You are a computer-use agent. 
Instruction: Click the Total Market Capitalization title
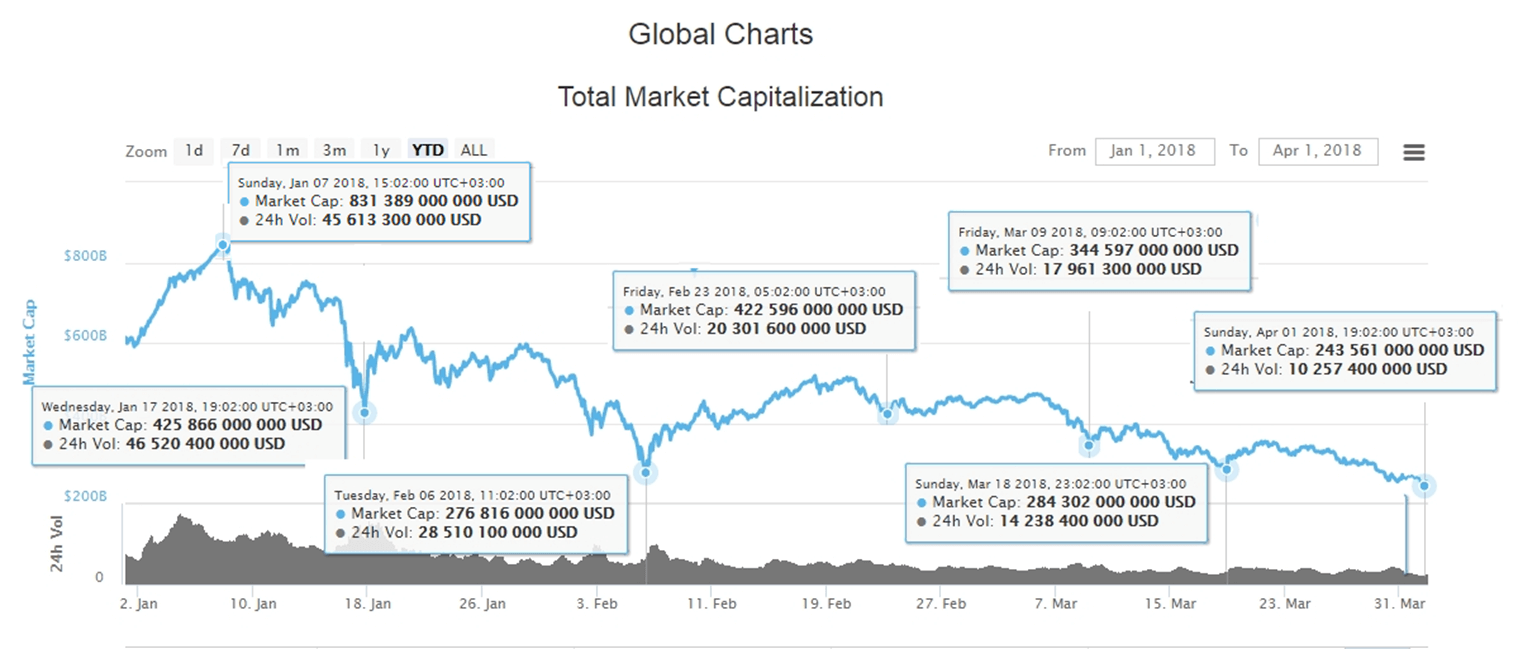(720, 97)
